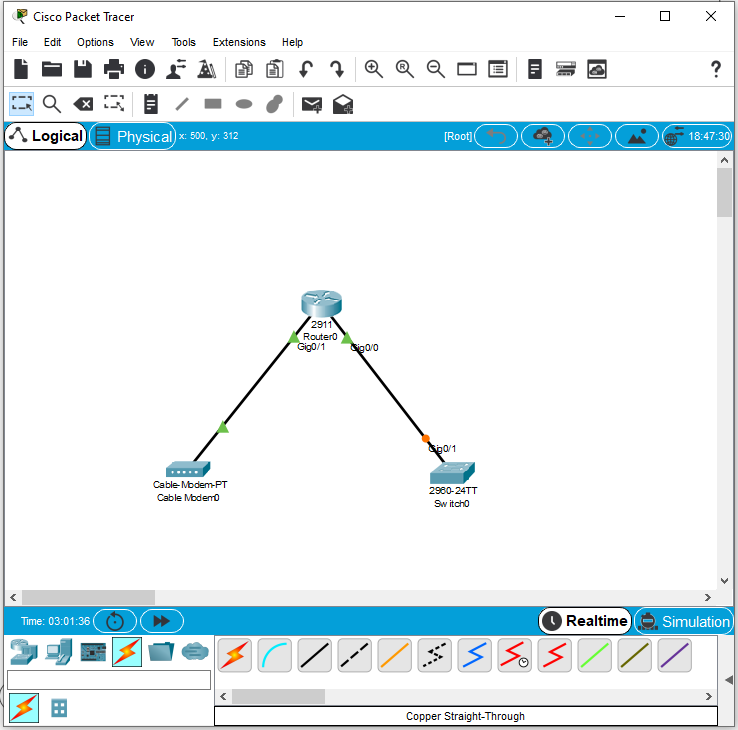Screen dimensions: 738x730
Task: Open the View menu
Action: (142, 42)
